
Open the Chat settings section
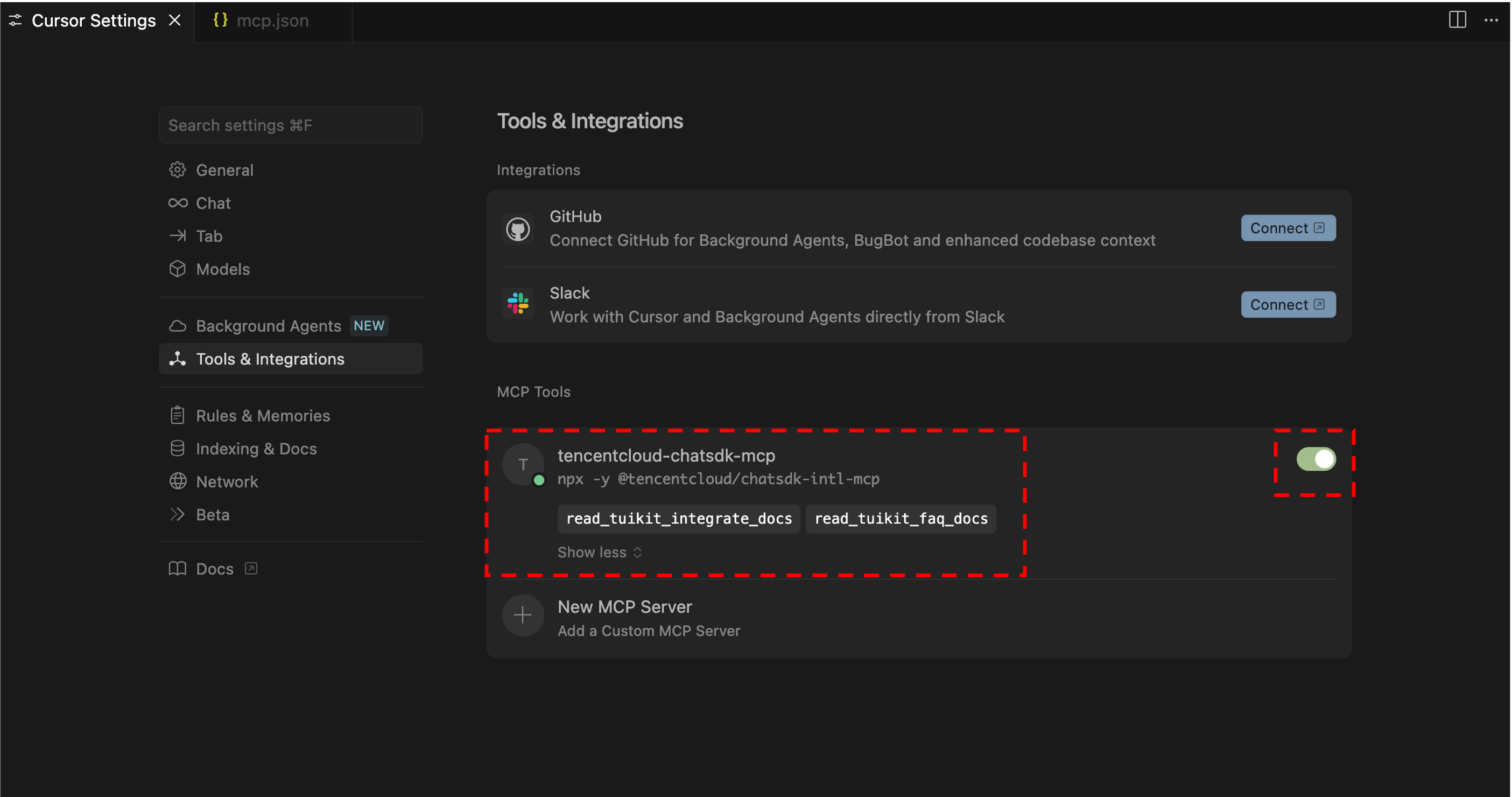pyautogui.click(x=291, y=202)
